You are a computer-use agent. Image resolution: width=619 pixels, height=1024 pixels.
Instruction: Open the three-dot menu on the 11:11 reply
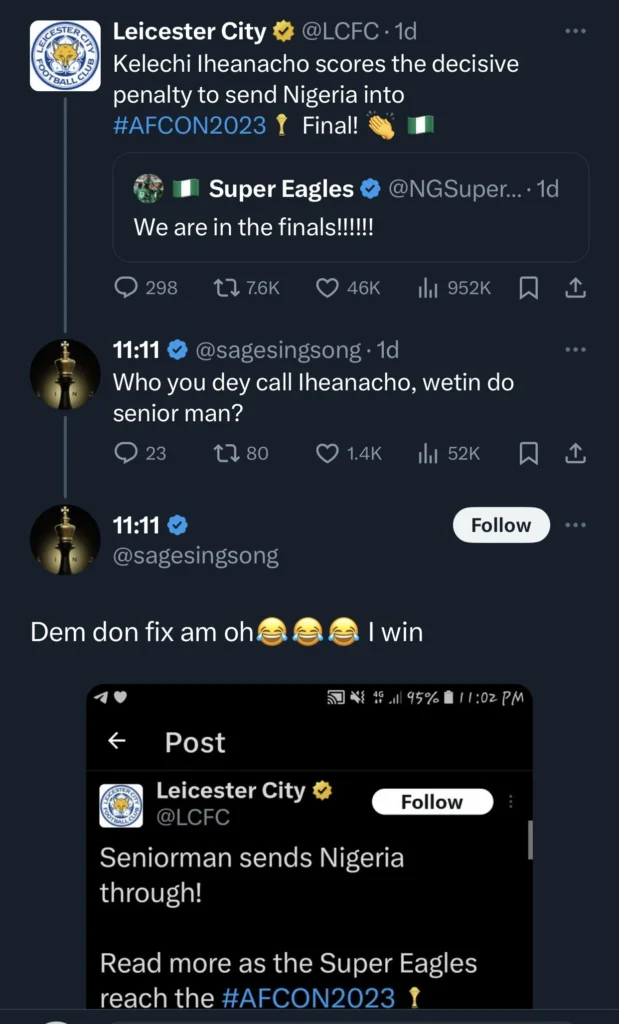coord(576,349)
